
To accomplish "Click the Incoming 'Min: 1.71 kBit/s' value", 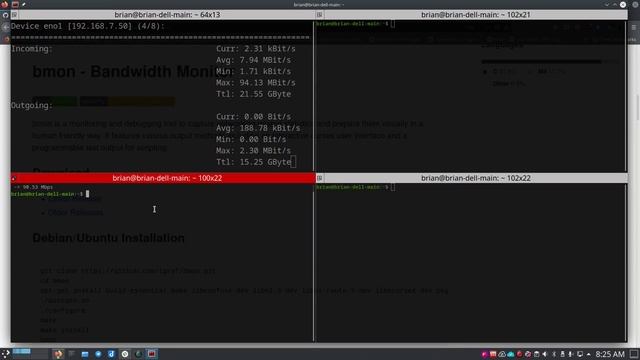I will pyautogui.click(x=253, y=71).
